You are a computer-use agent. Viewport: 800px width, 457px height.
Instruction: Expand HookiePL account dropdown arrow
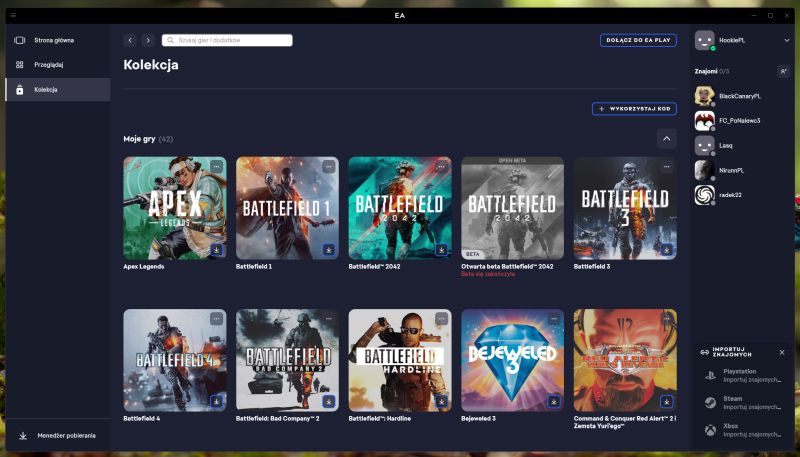coord(787,40)
